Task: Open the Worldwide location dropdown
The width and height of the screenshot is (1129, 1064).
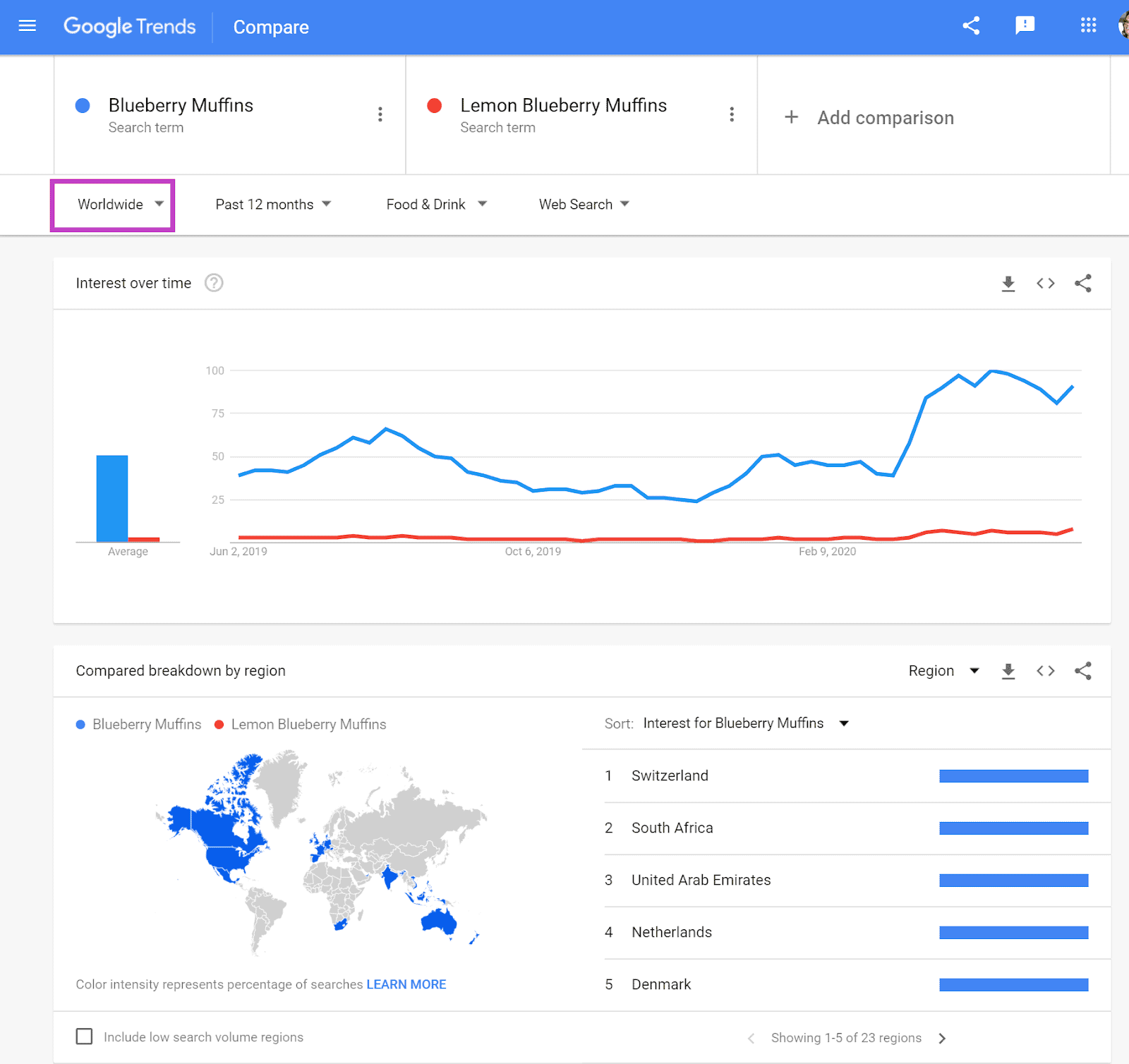Action: pyautogui.click(x=113, y=205)
